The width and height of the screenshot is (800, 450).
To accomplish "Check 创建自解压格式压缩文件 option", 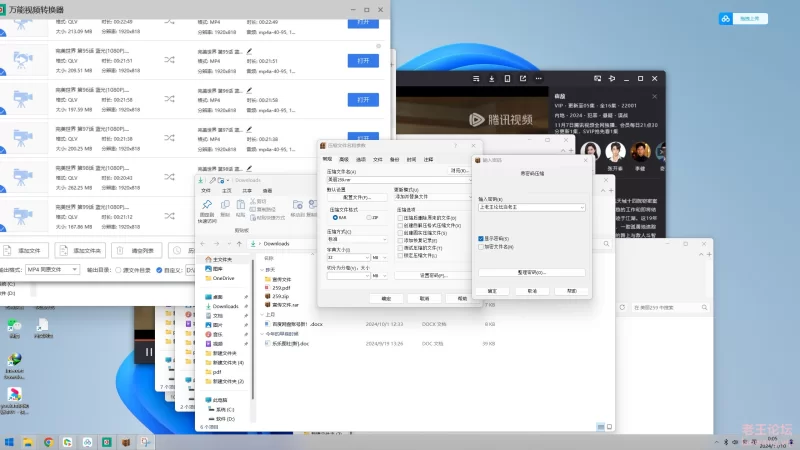I will coord(400,226).
